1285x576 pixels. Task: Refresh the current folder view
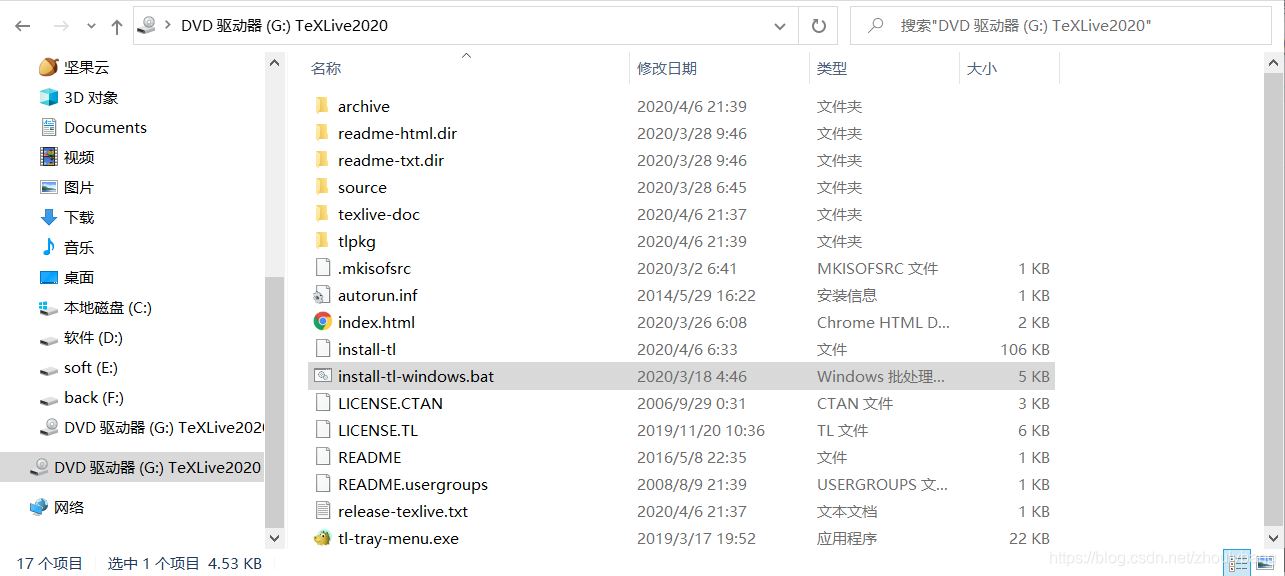point(818,27)
